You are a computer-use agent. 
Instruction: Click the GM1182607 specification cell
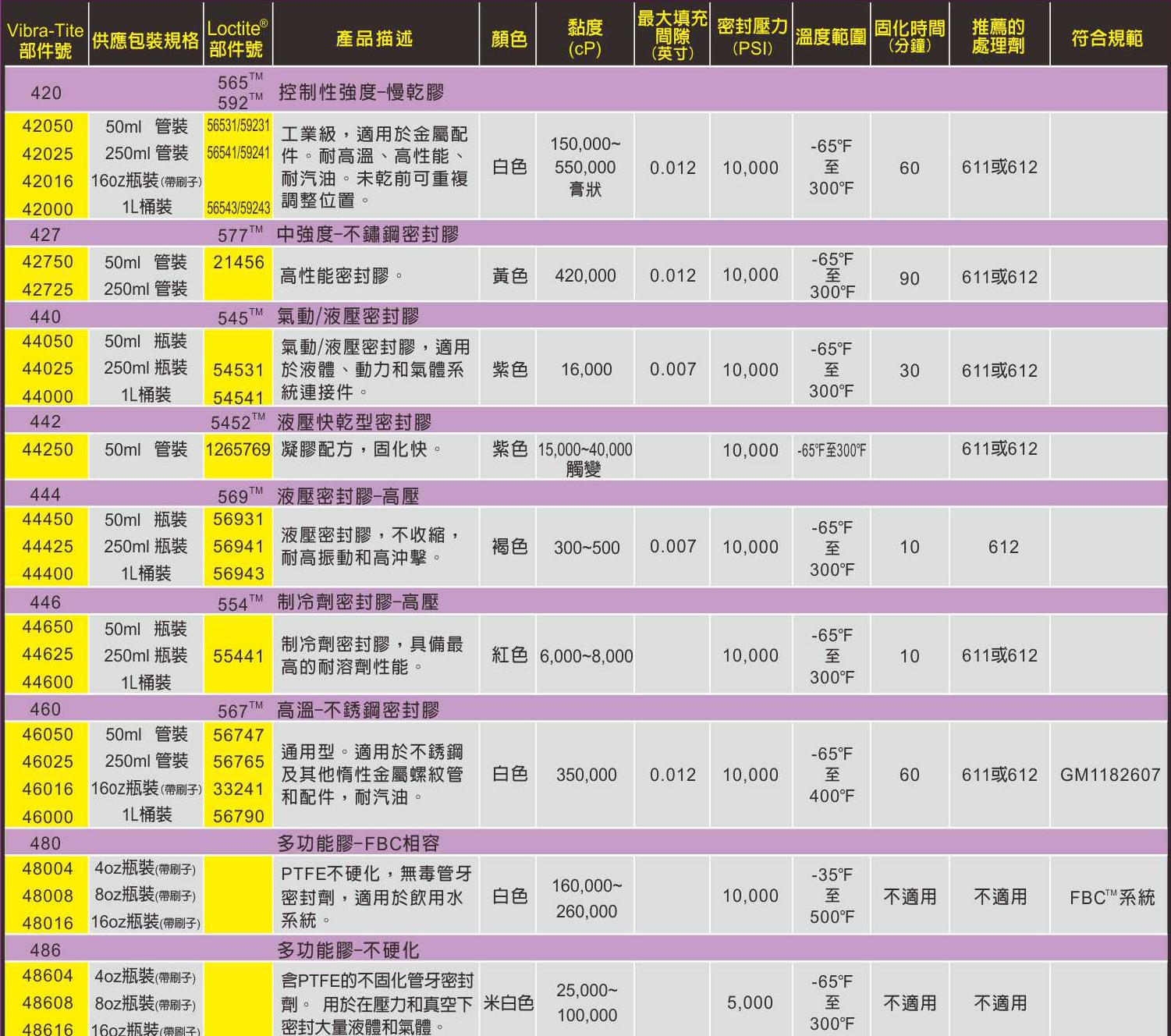[1110, 775]
